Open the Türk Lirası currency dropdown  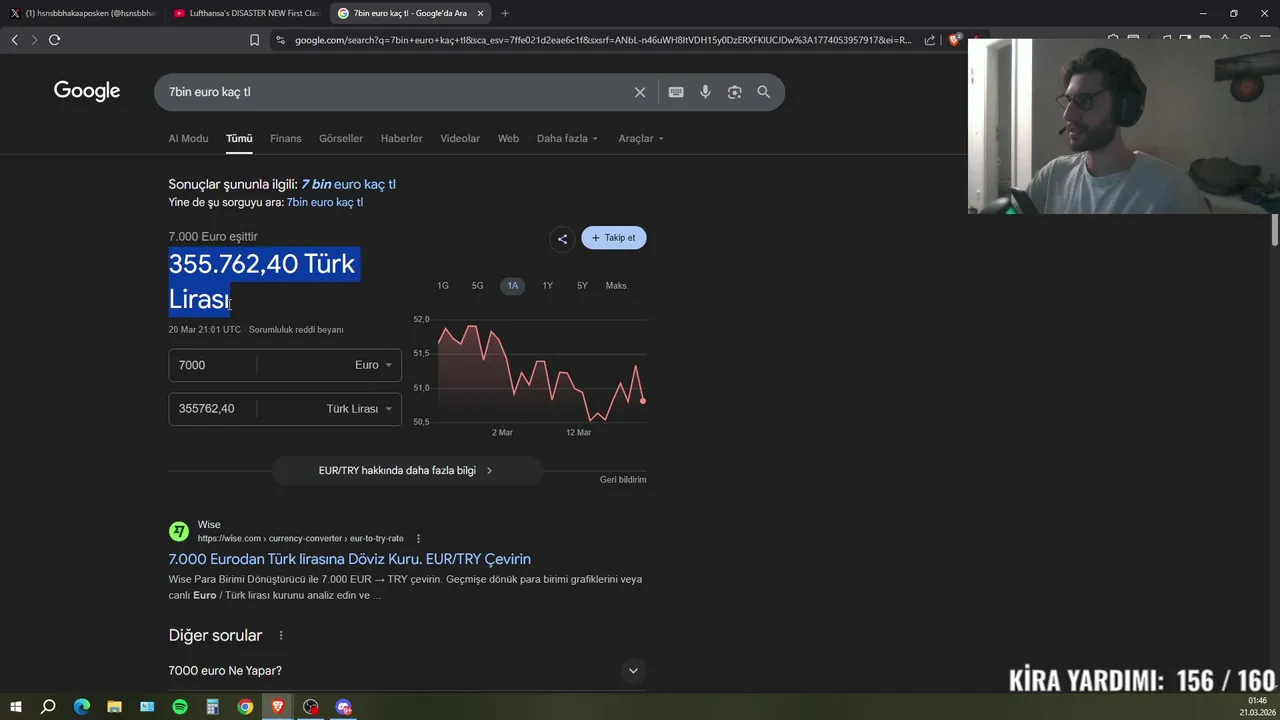click(359, 409)
